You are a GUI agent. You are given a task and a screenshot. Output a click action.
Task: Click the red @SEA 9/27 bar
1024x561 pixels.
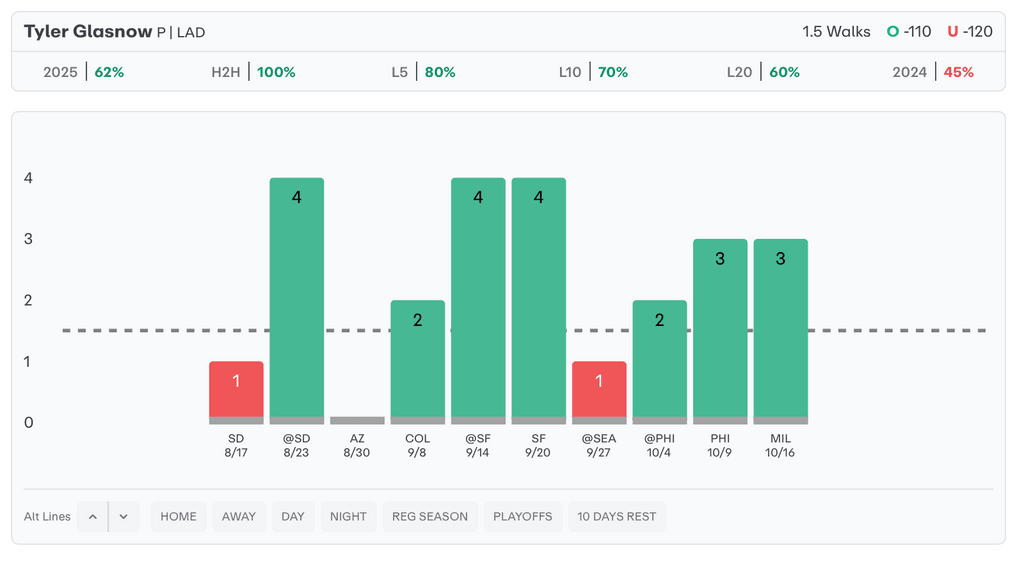[x=599, y=392]
